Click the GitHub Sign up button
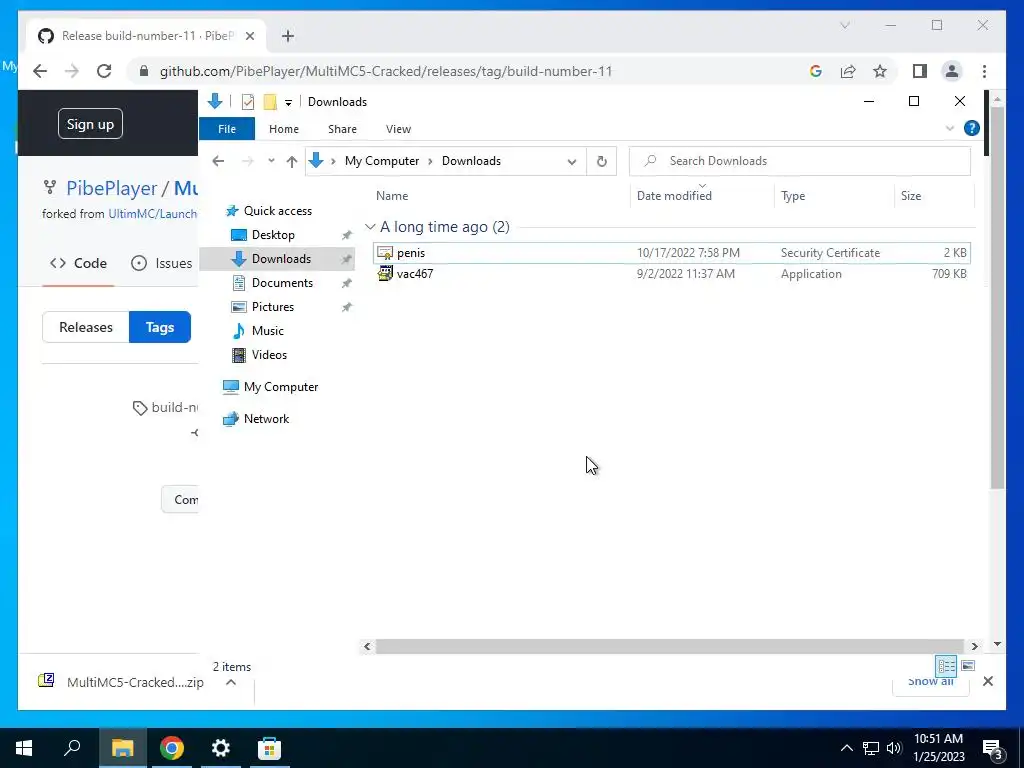Screen dimensions: 1024x768 click(x=90, y=124)
